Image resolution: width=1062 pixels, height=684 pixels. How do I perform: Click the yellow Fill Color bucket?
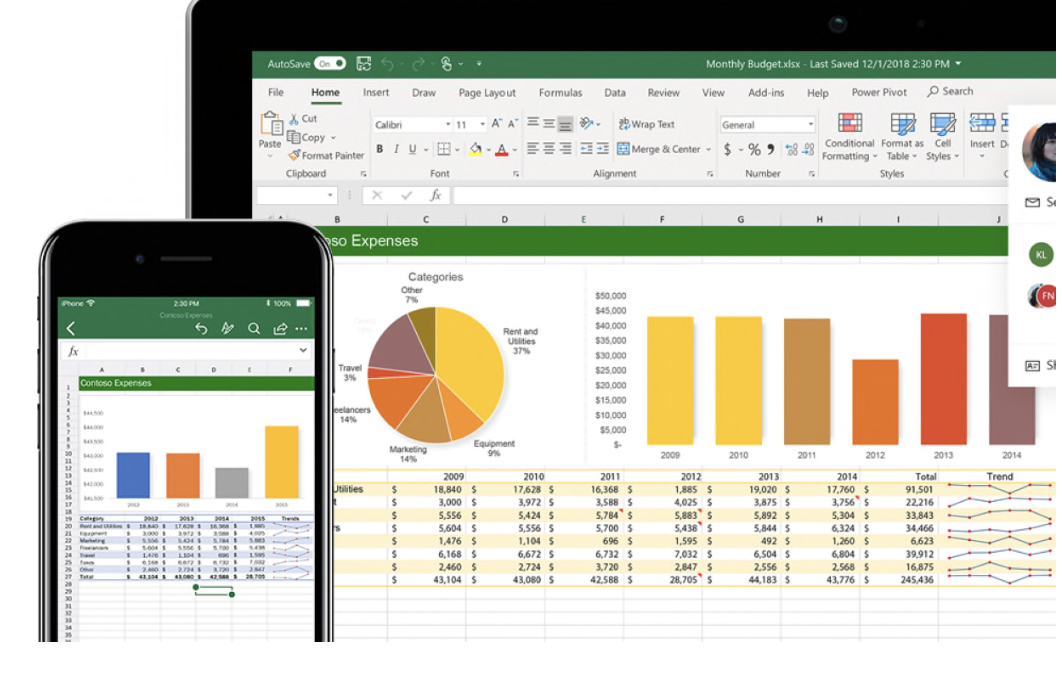[475, 149]
